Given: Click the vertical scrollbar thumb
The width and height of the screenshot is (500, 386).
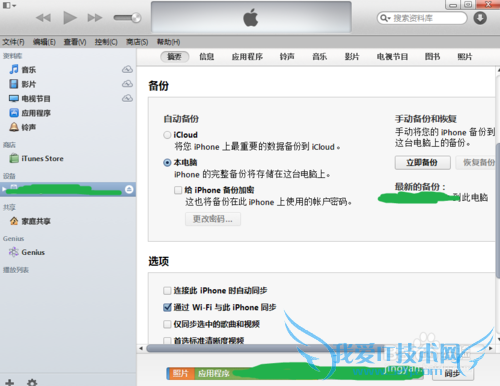Looking at the screenshot, I should [498, 210].
